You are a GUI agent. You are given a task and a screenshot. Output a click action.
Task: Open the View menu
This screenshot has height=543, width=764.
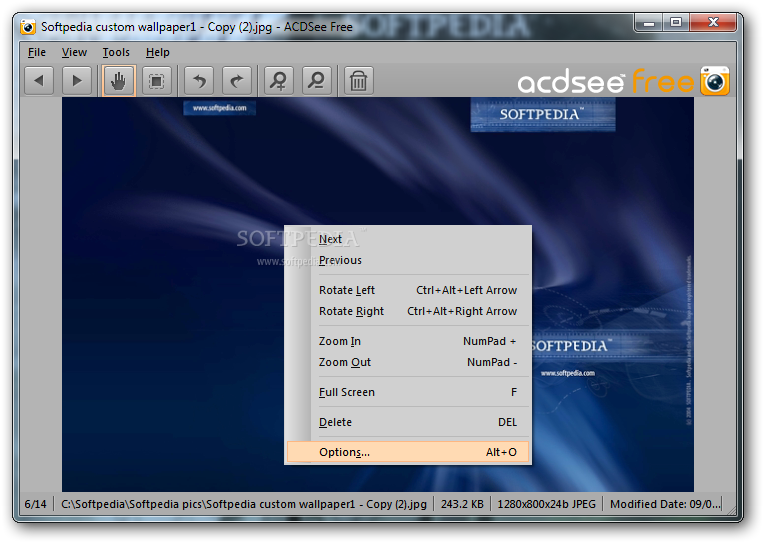click(74, 52)
